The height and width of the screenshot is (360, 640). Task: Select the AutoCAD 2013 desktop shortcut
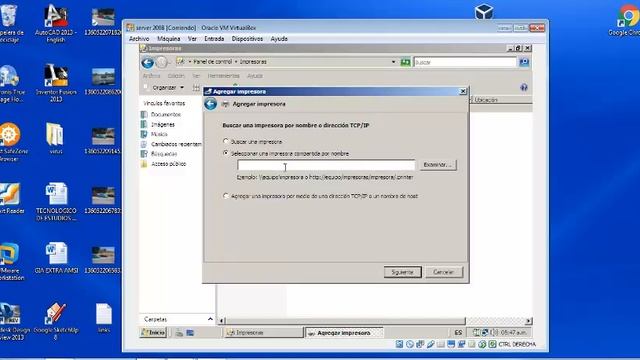point(56,23)
